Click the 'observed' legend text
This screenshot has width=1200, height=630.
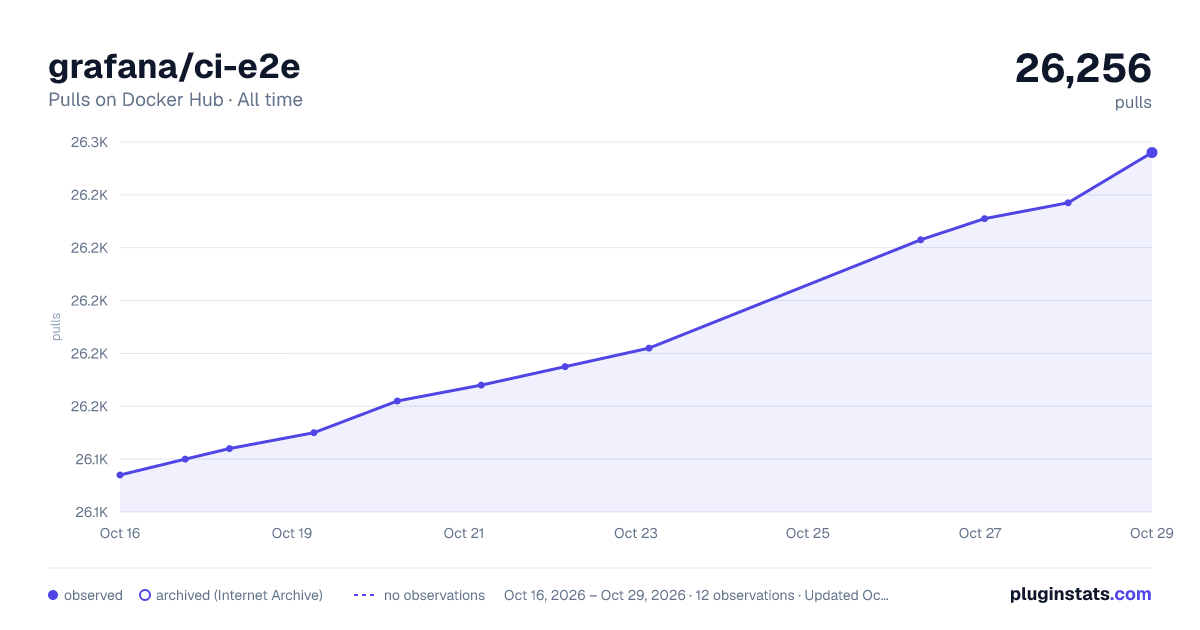[93, 595]
